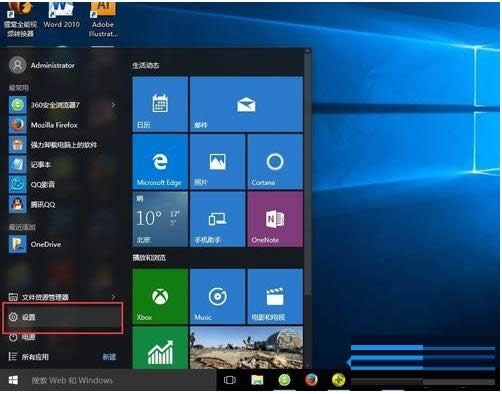Click the 播放和浏览 group heading
The width and height of the screenshot is (502, 394).
pos(149,258)
